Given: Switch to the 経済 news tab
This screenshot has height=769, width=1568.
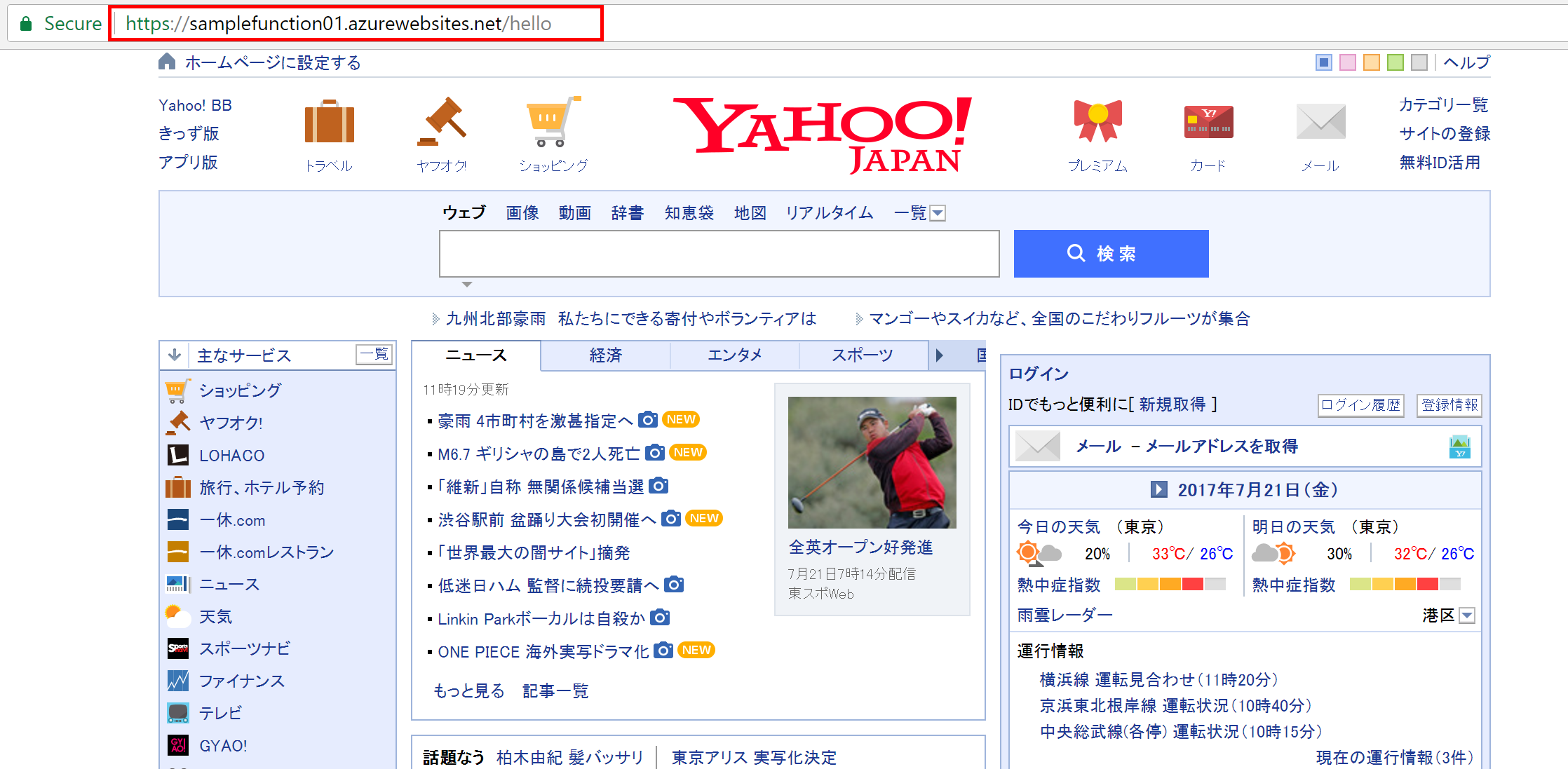Looking at the screenshot, I should (606, 355).
